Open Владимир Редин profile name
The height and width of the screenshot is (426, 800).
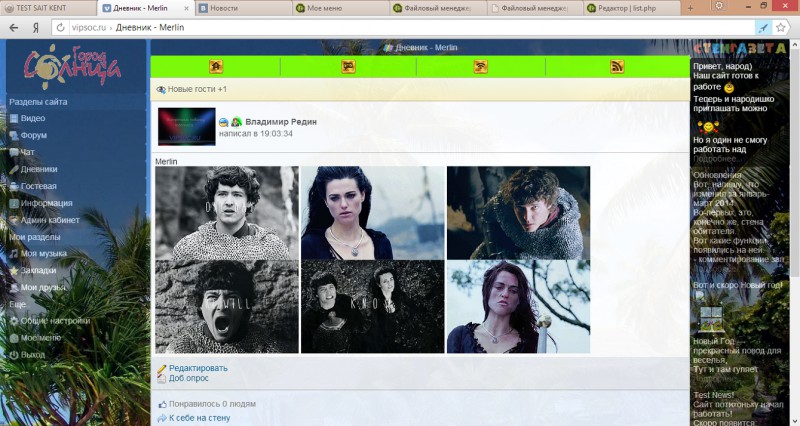[x=281, y=122]
